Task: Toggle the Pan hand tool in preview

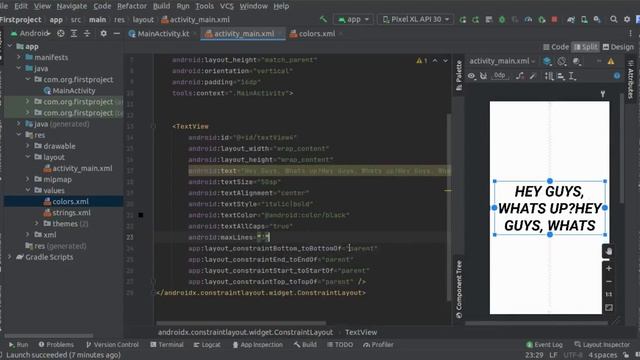Action: [609, 251]
